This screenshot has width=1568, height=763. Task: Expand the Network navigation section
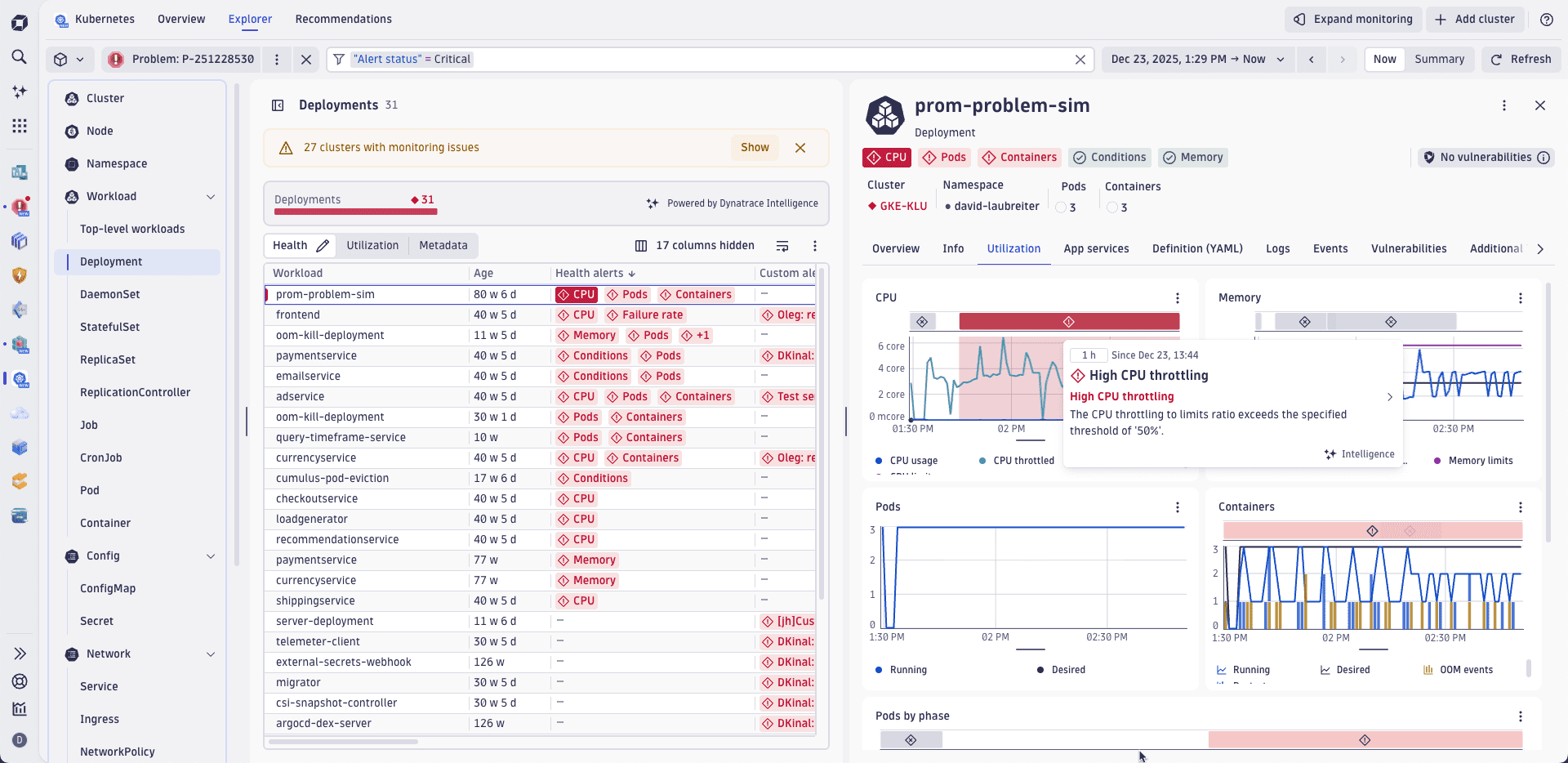[211, 654]
